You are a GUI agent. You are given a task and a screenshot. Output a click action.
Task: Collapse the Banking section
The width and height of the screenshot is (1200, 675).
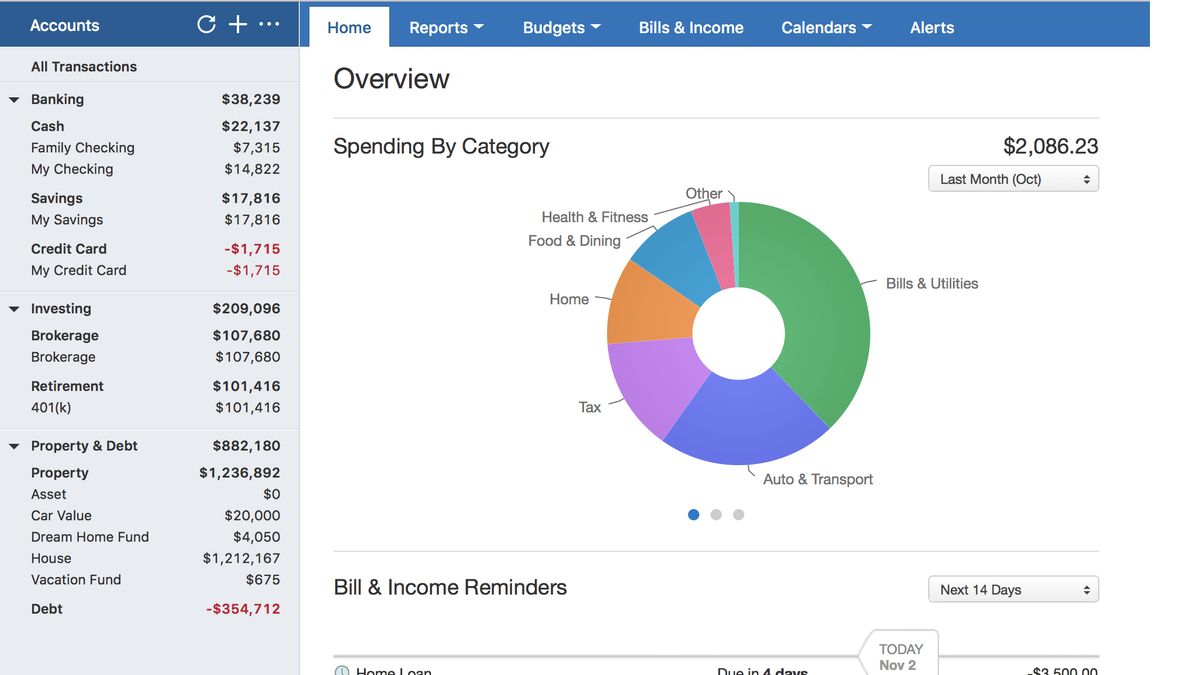click(x=12, y=99)
